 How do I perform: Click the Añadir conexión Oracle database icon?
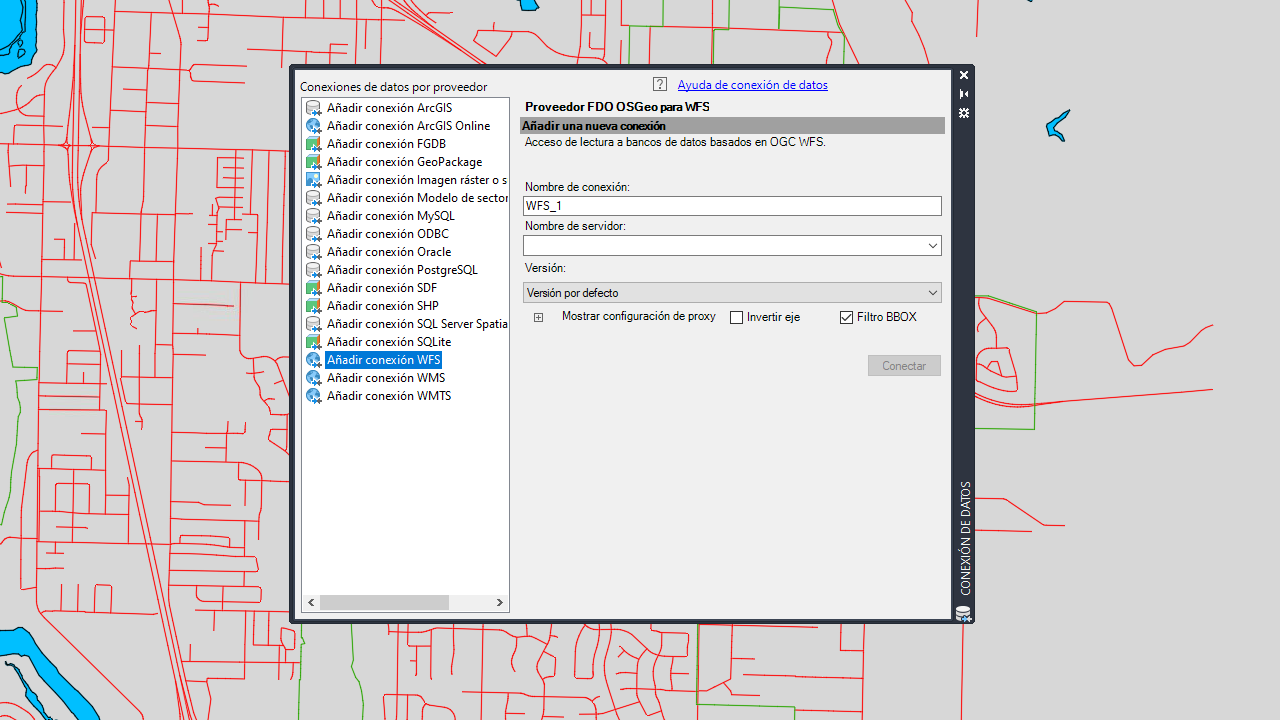[313, 251]
